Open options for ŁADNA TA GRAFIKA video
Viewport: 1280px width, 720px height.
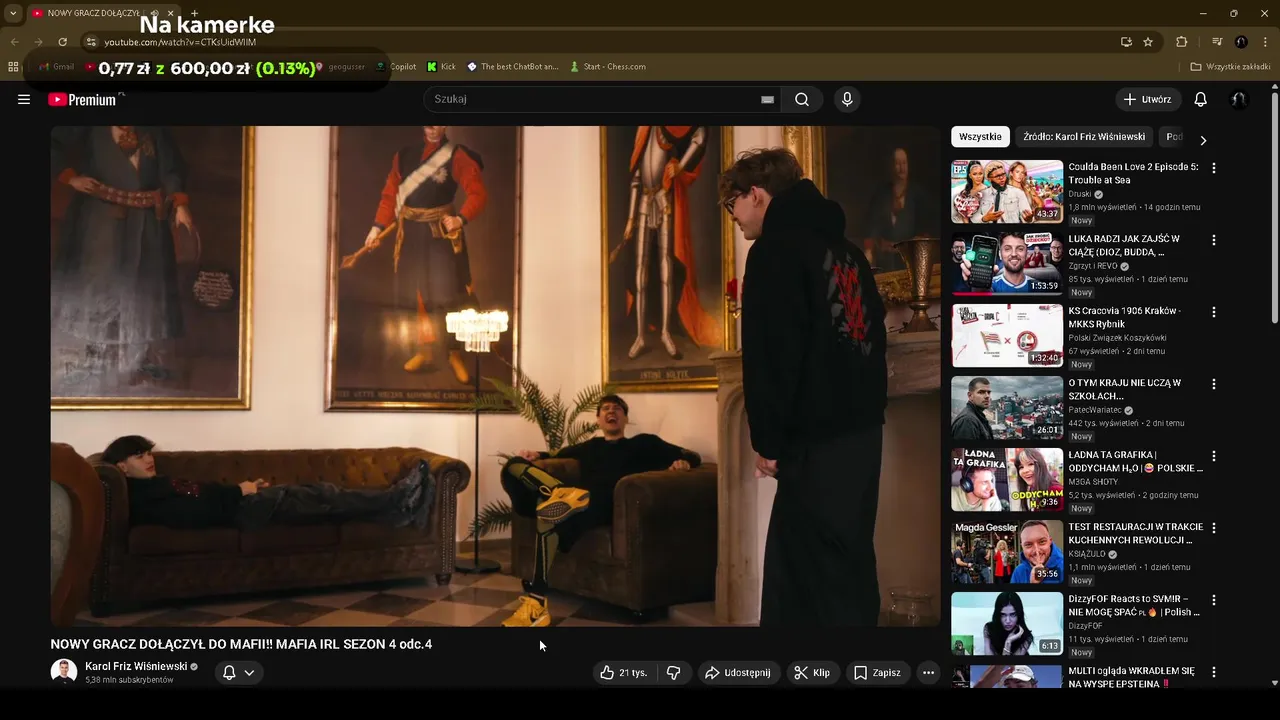(1214, 456)
